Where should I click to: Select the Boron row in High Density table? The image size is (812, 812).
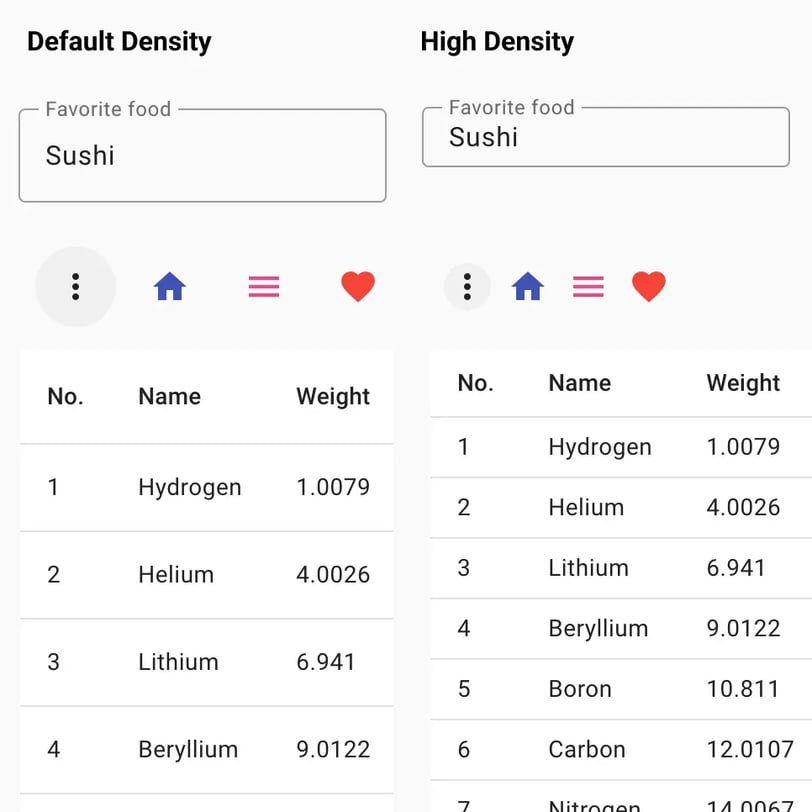tap(621, 689)
